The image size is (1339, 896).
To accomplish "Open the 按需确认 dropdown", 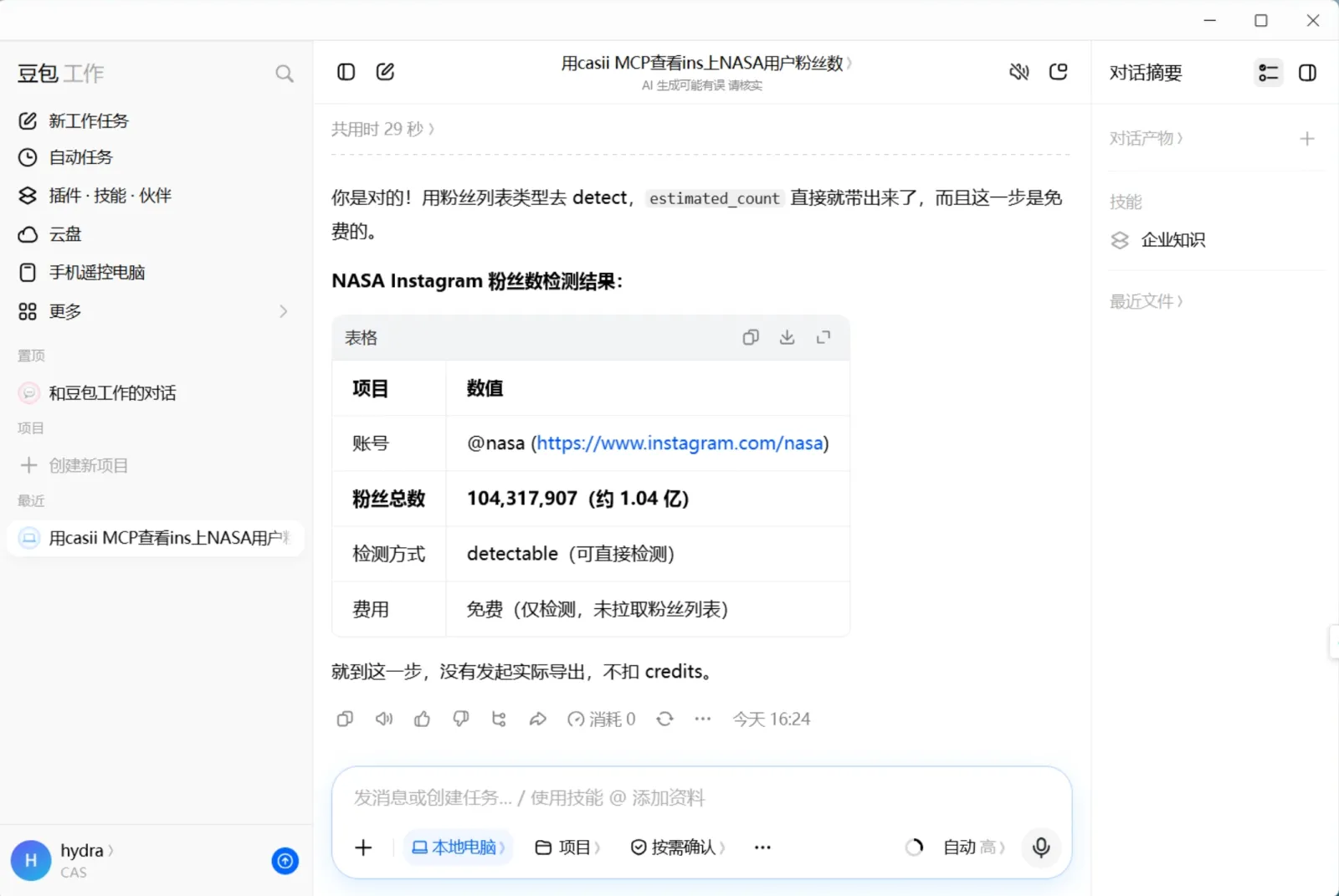I will (677, 847).
